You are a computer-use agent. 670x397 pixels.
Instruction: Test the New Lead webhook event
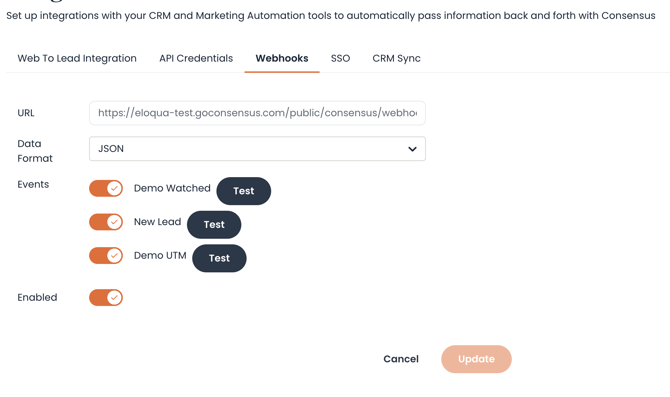214,225
